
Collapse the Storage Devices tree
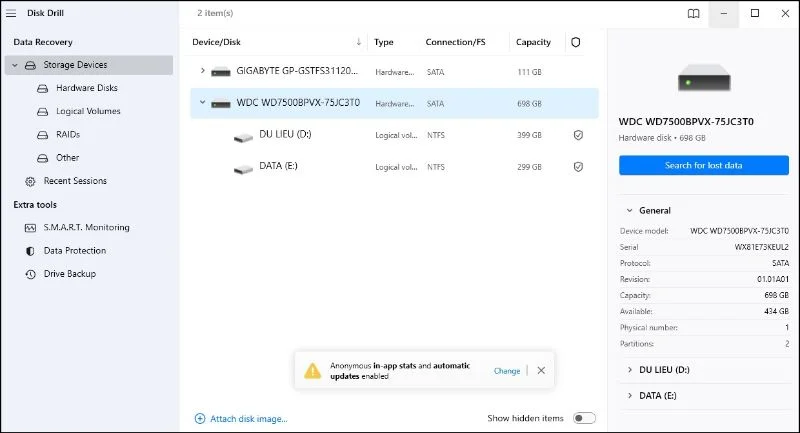coord(15,65)
